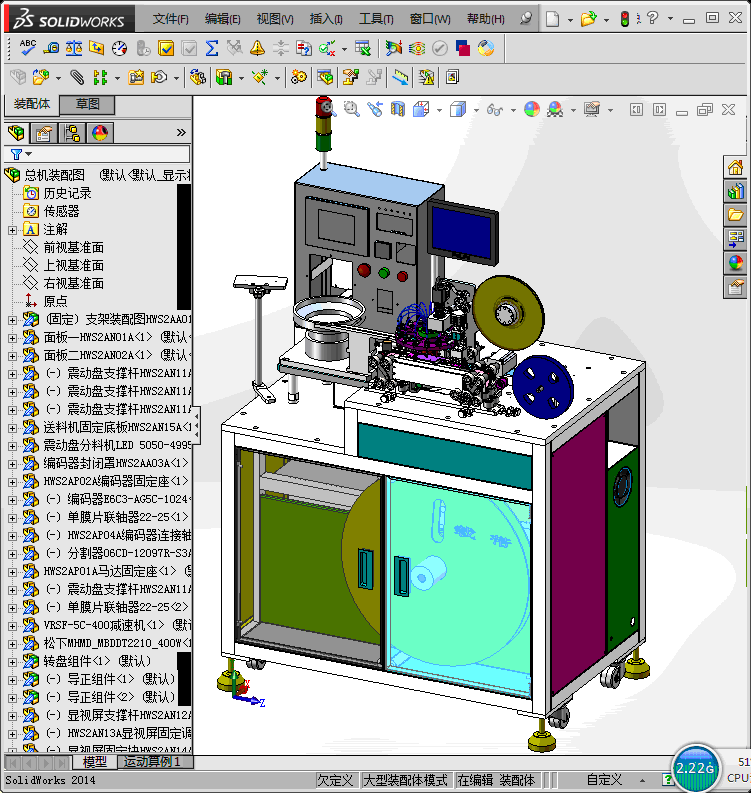Select the Measure tool

tap(51, 48)
